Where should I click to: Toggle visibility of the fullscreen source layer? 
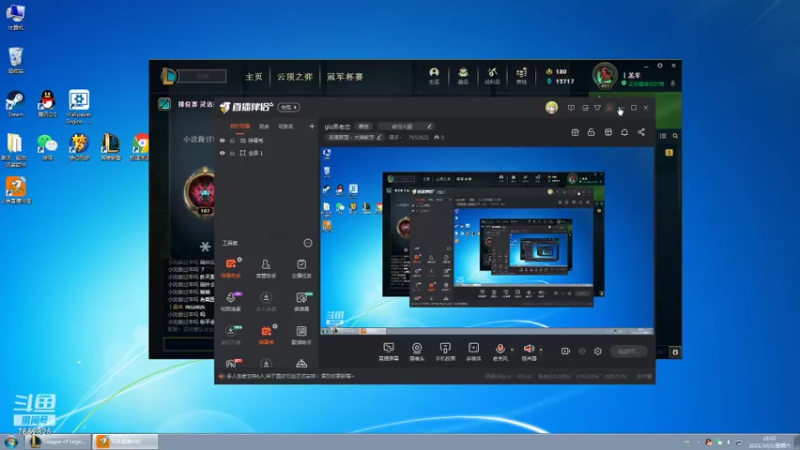222,153
